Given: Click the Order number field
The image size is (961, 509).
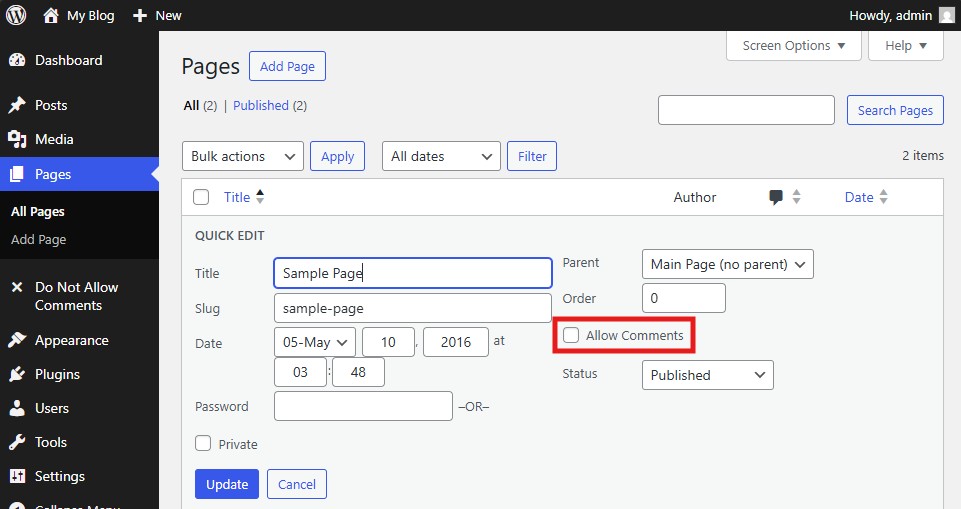Looking at the screenshot, I should (683, 298).
